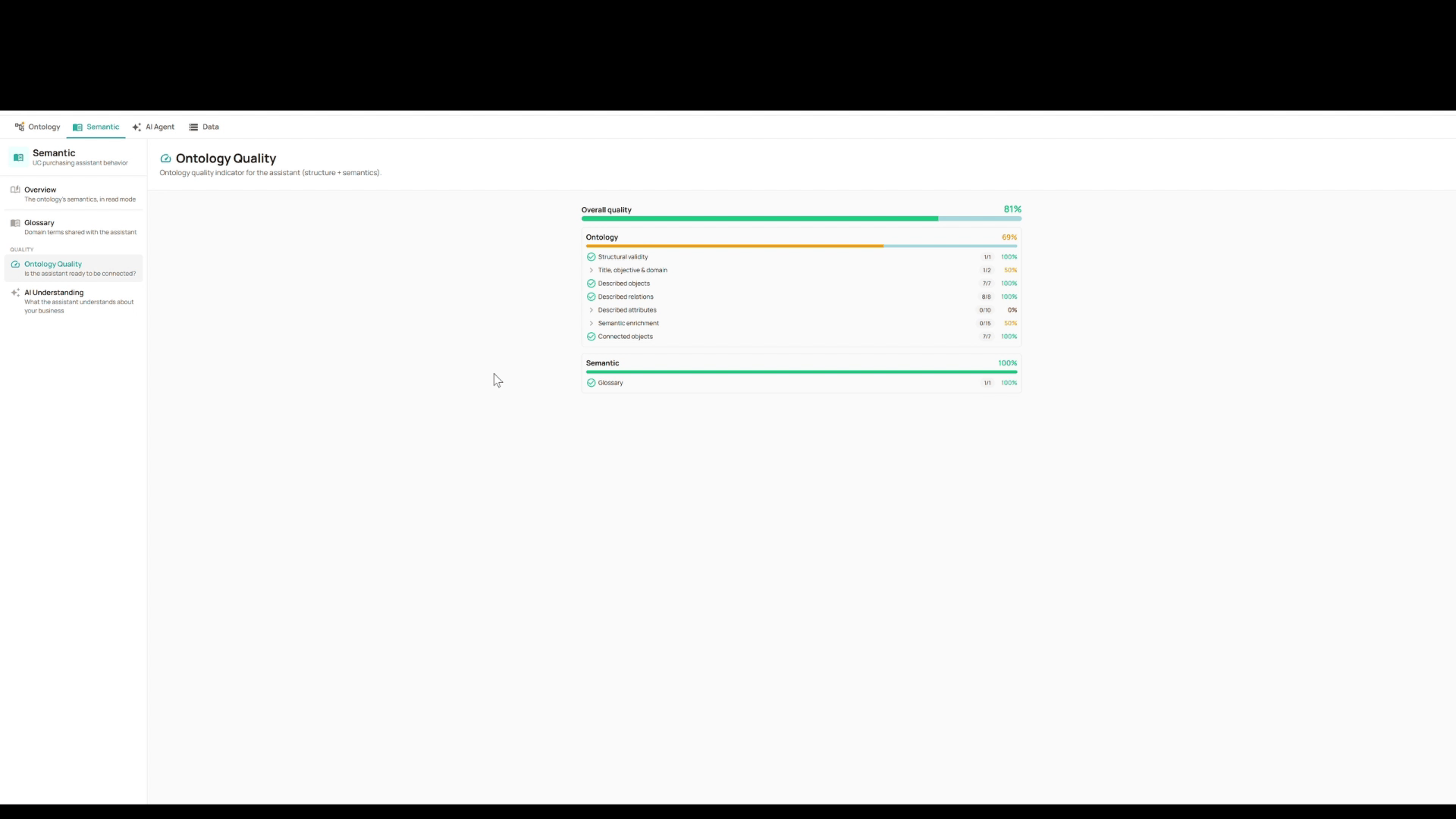Switch to the Semantic top tab
1456x819 pixels.
(96, 127)
